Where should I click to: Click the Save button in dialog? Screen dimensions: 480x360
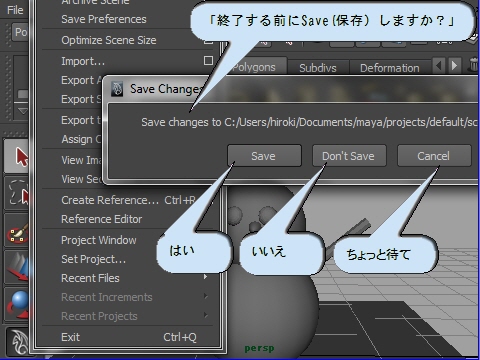[x=264, y=156]
